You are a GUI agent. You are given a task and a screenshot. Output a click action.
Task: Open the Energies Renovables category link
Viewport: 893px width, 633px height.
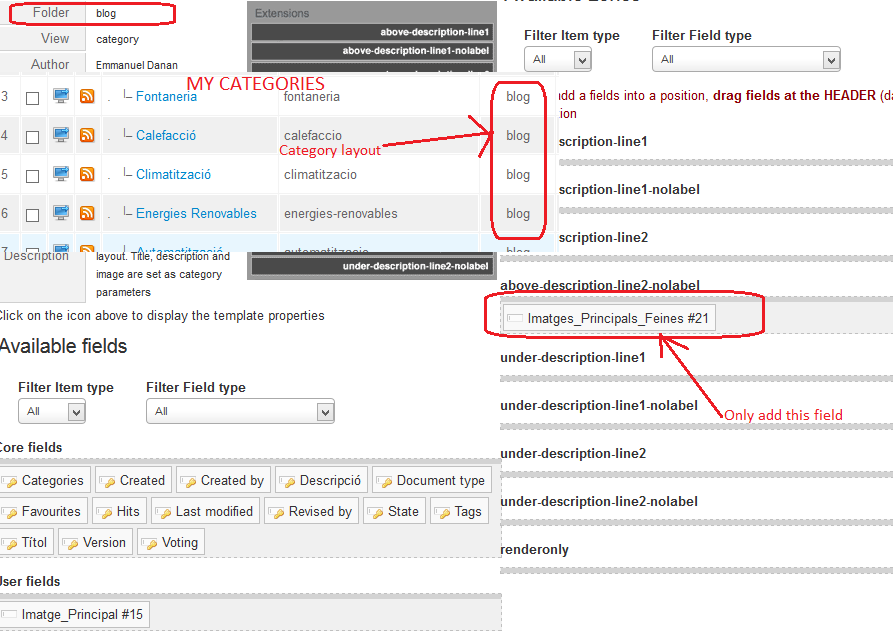point(196,214)
